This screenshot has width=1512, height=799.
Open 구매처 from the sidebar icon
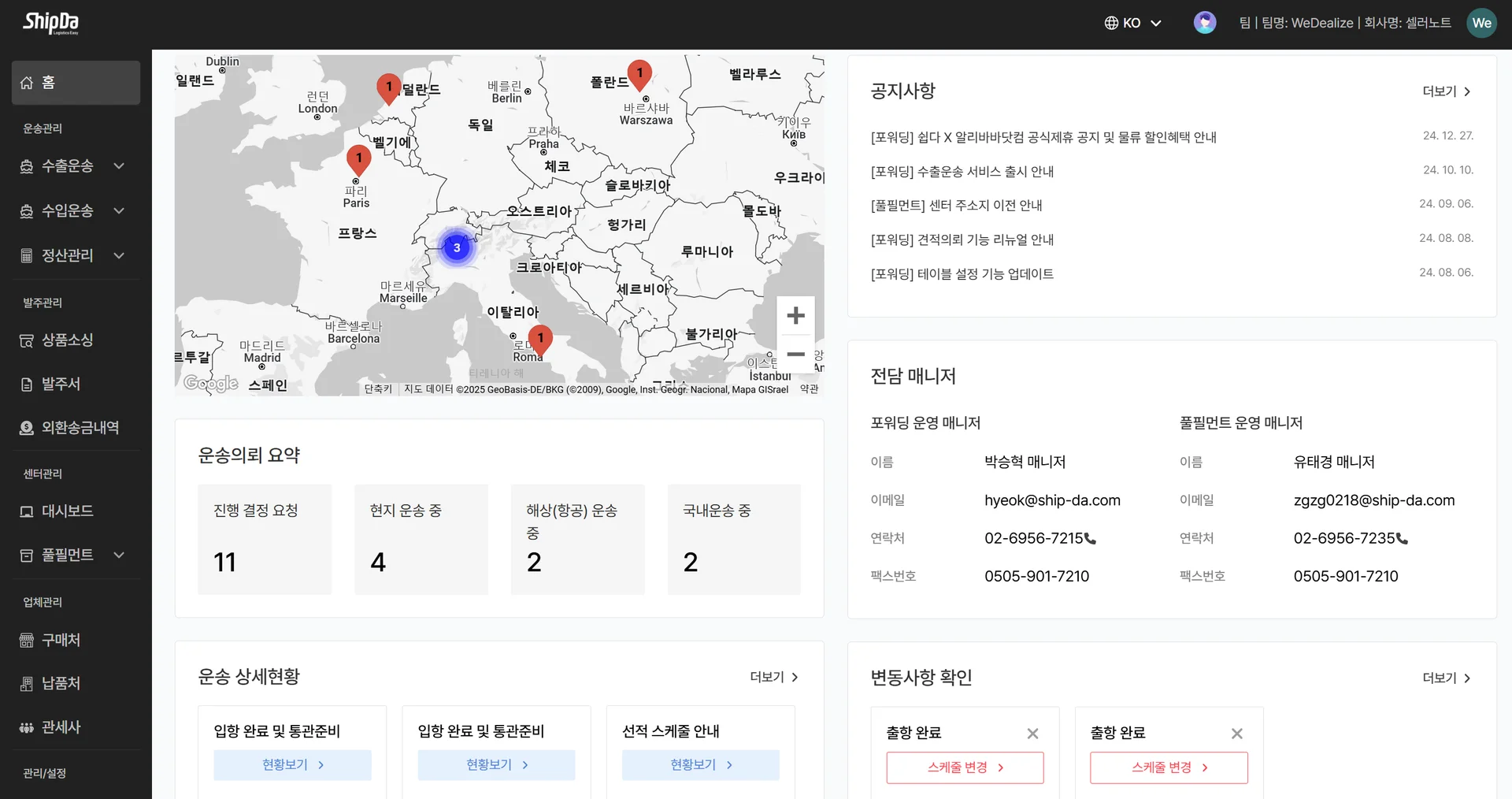point(26,640)
